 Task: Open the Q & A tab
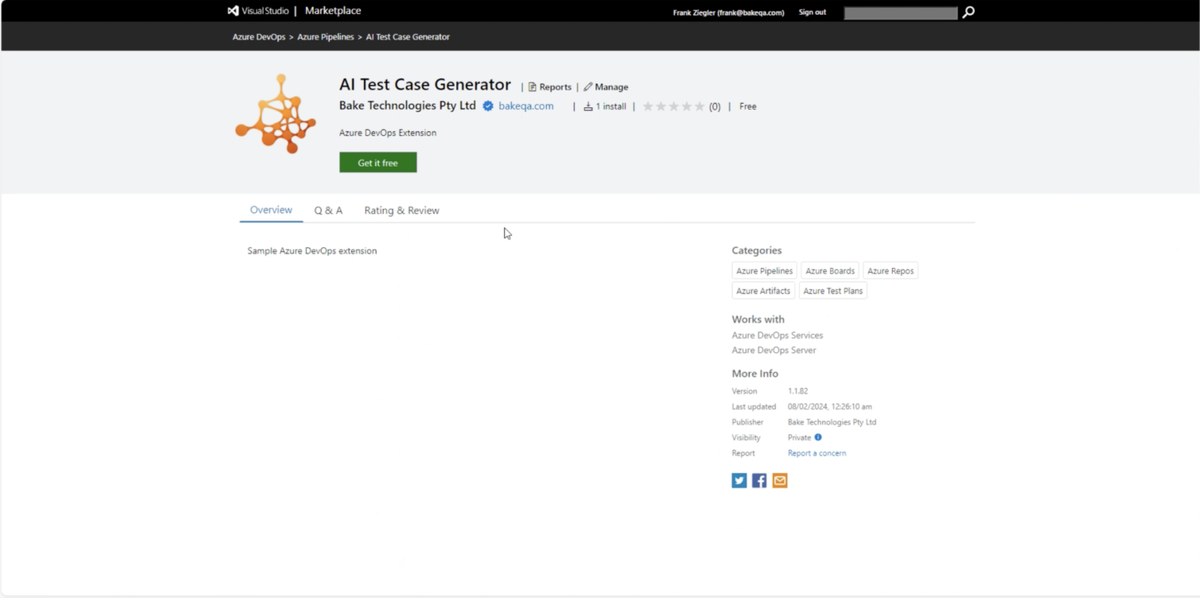(328, 211)
